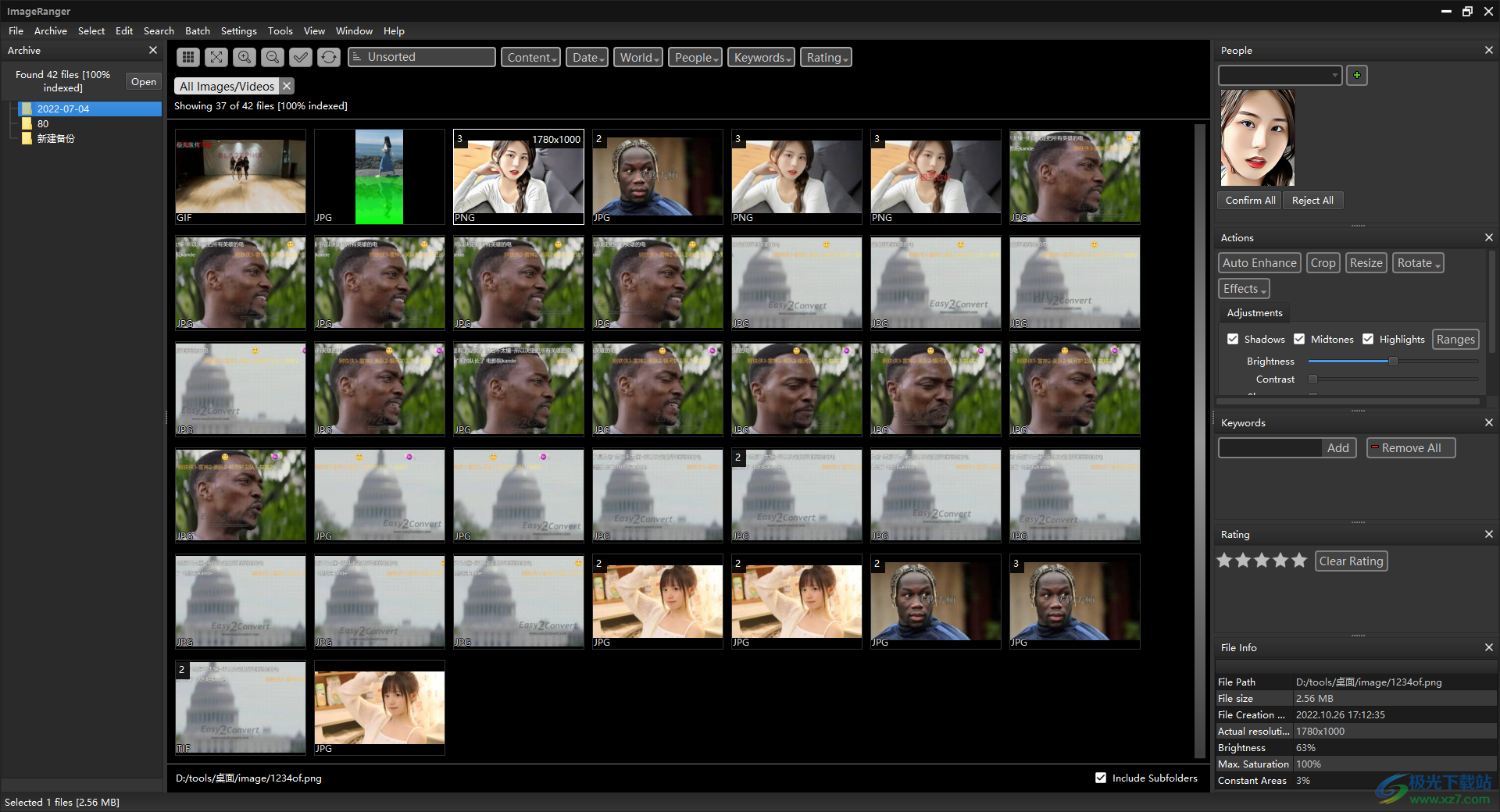This screenshot has width=1500, height=812.
Task: Click the refresh rotation icon
Action: 328,57
